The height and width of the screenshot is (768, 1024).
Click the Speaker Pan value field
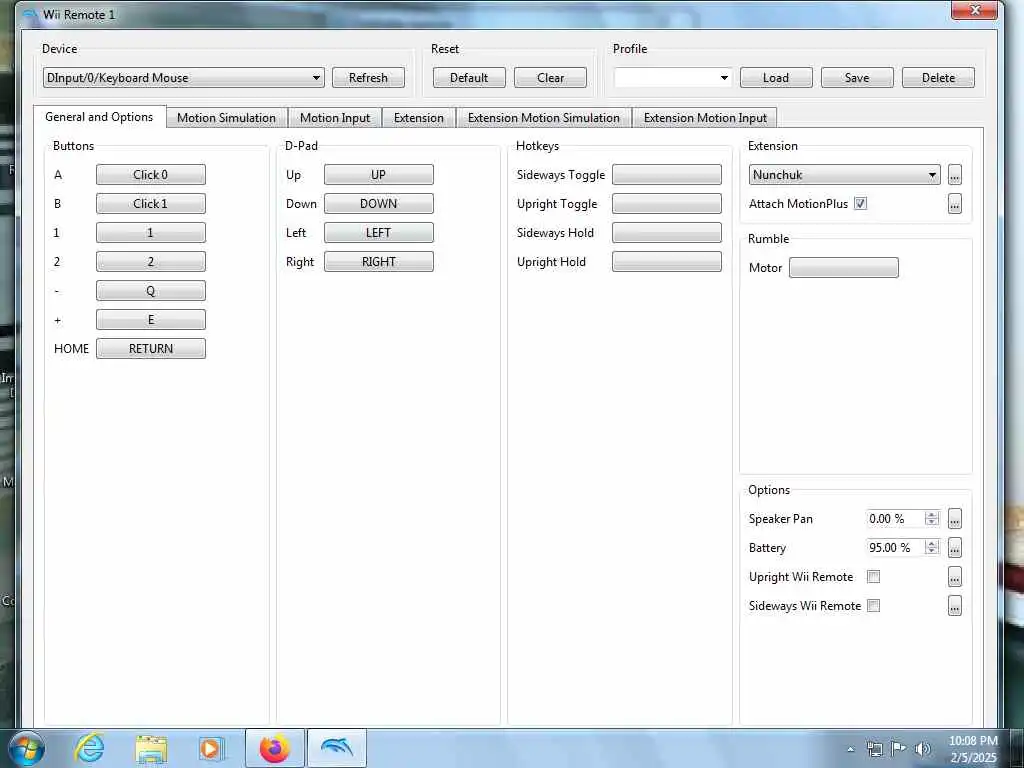tap(895, 519)
